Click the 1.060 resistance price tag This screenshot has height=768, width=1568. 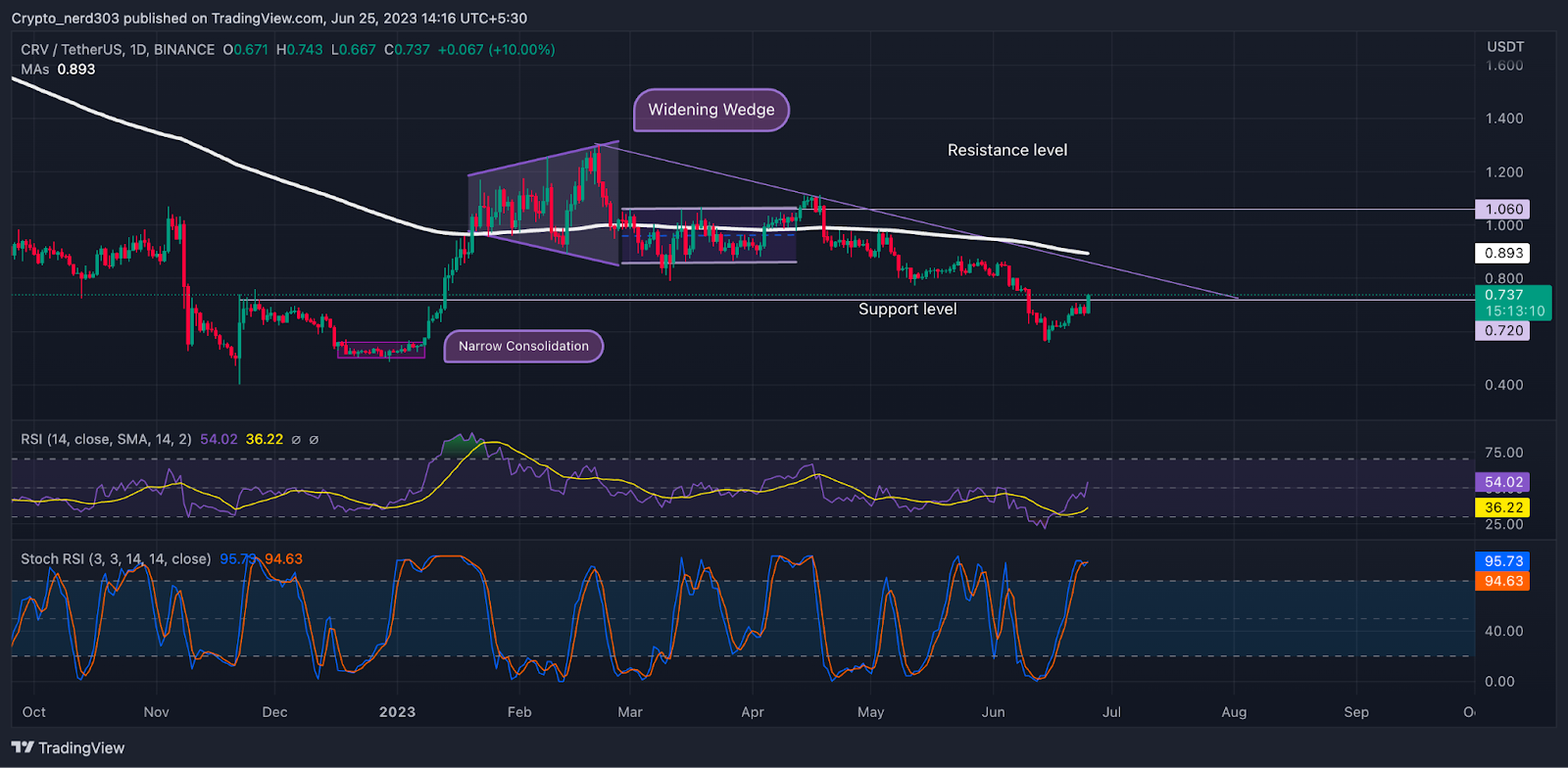pyautogui.click(x=1503, y=209)
